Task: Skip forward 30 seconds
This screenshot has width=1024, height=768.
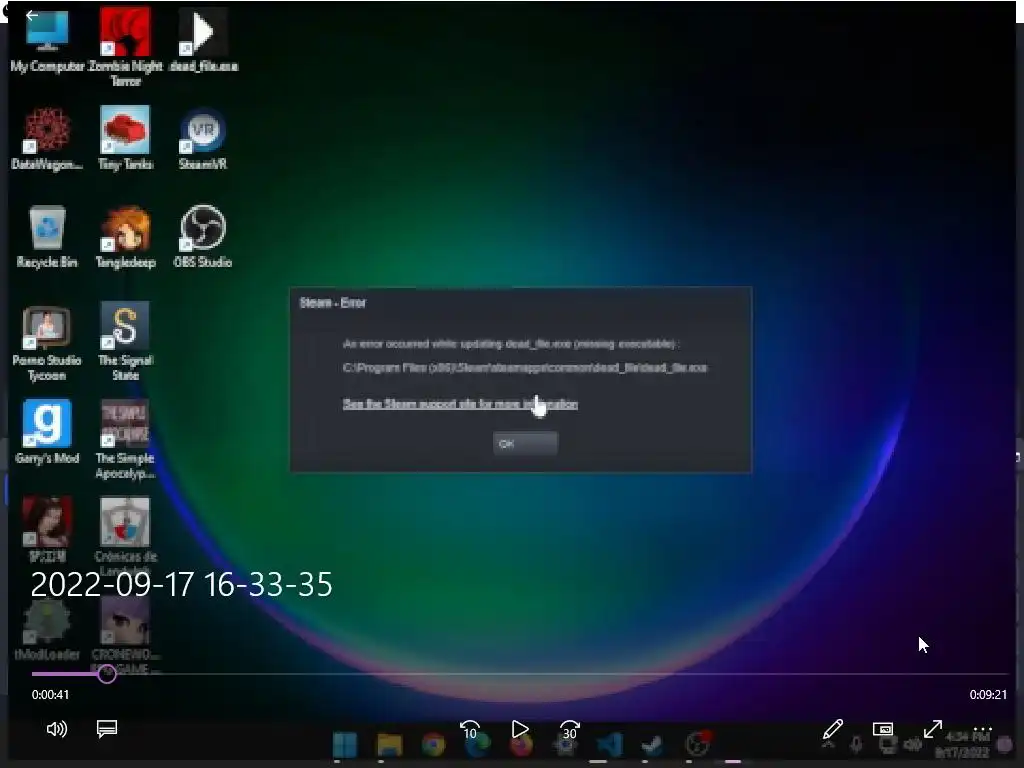Action: (569, 729)
